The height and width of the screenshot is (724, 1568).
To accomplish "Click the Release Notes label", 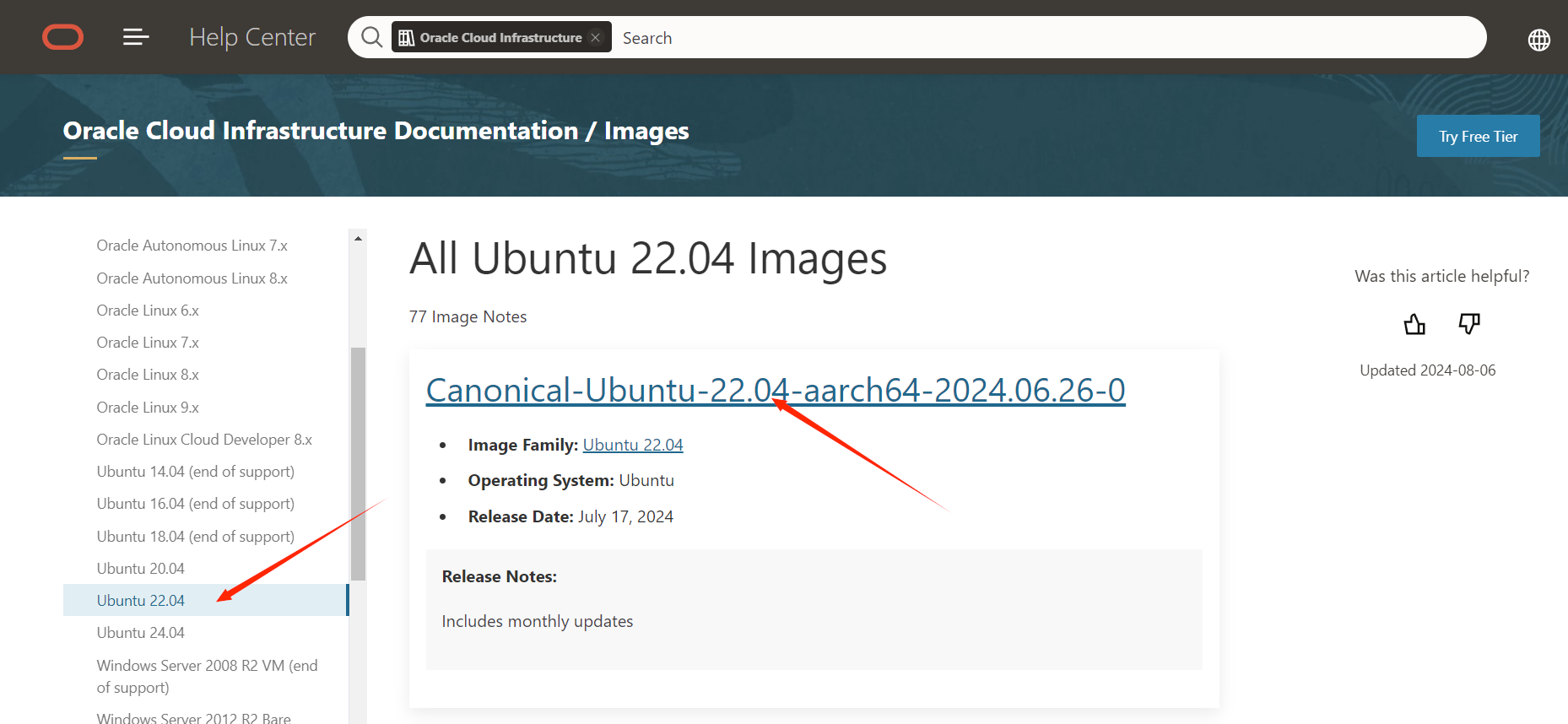I will (500, 576).
